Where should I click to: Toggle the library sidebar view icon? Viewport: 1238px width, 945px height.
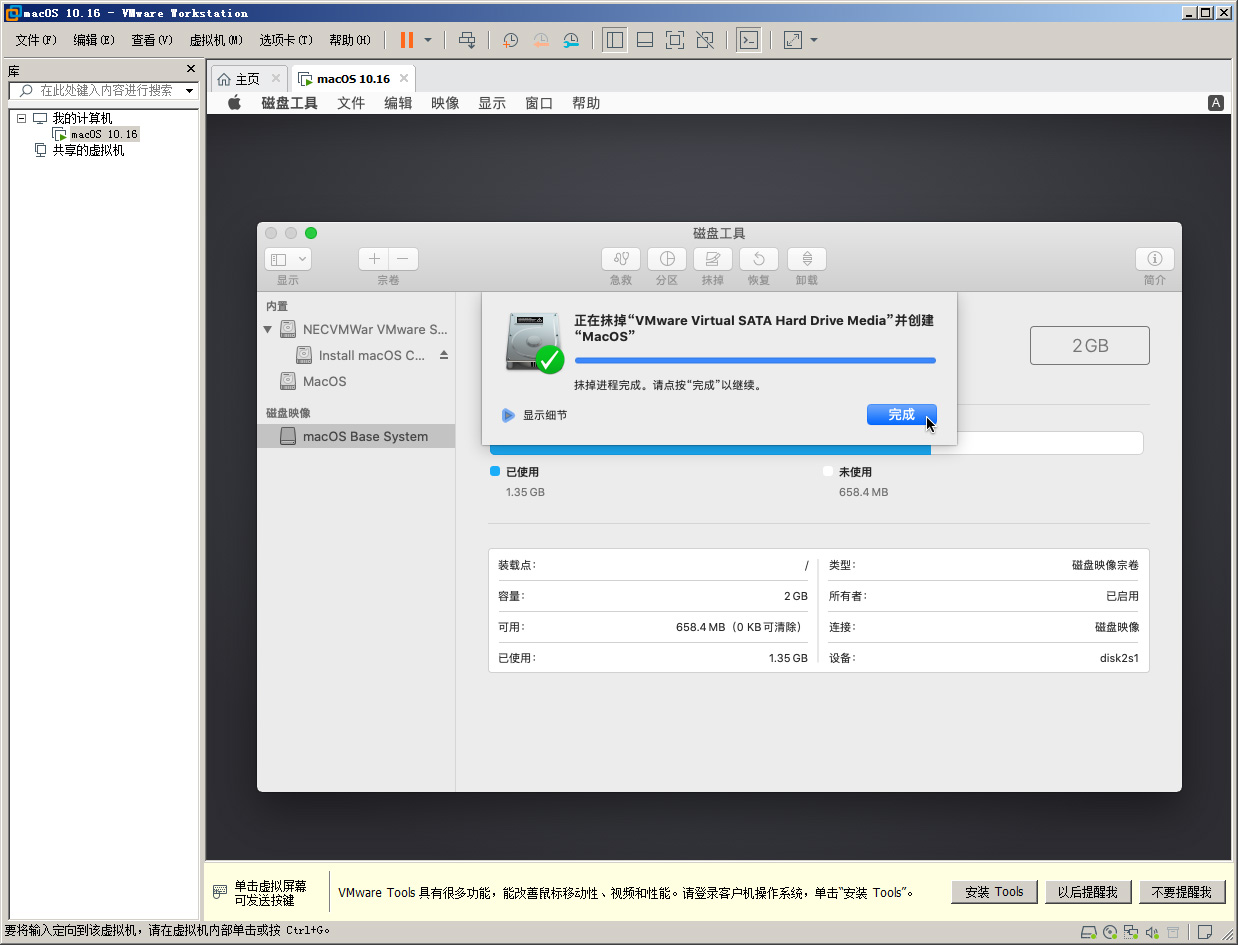click(x=615, y=40)
